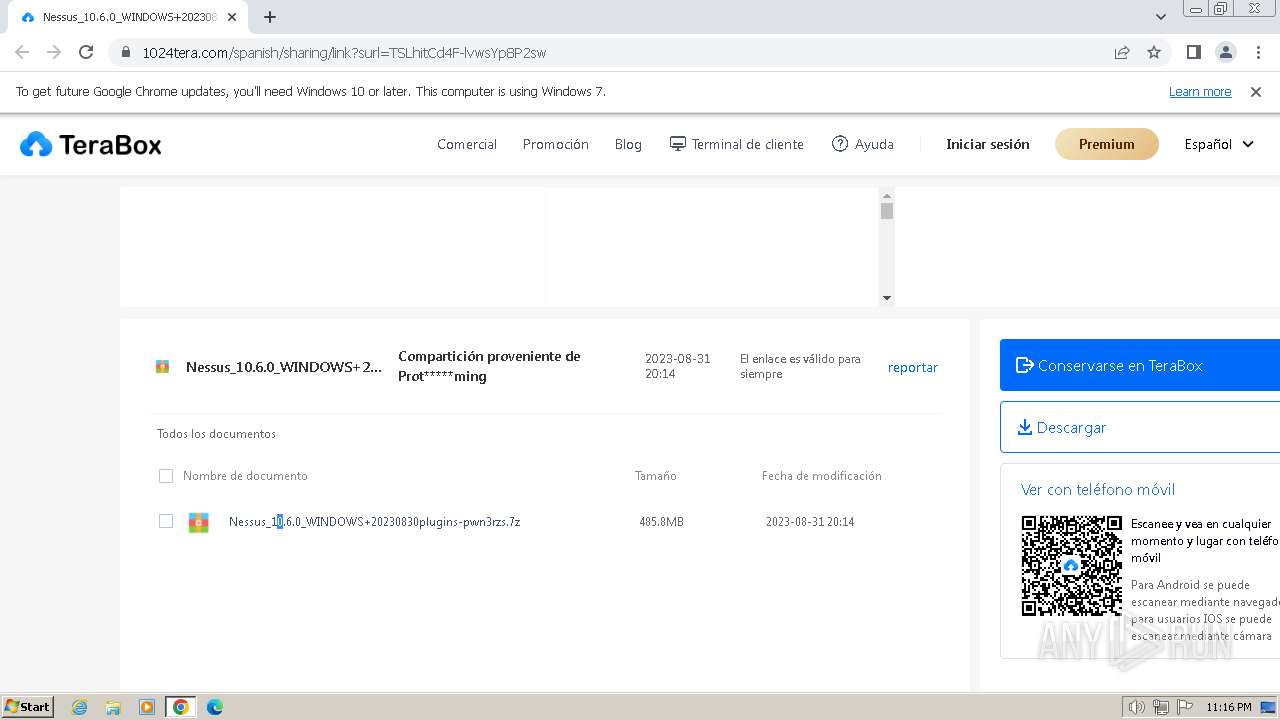Open the browser side panel icon
The image size is (1280, 720).
tap(1193, 52)
